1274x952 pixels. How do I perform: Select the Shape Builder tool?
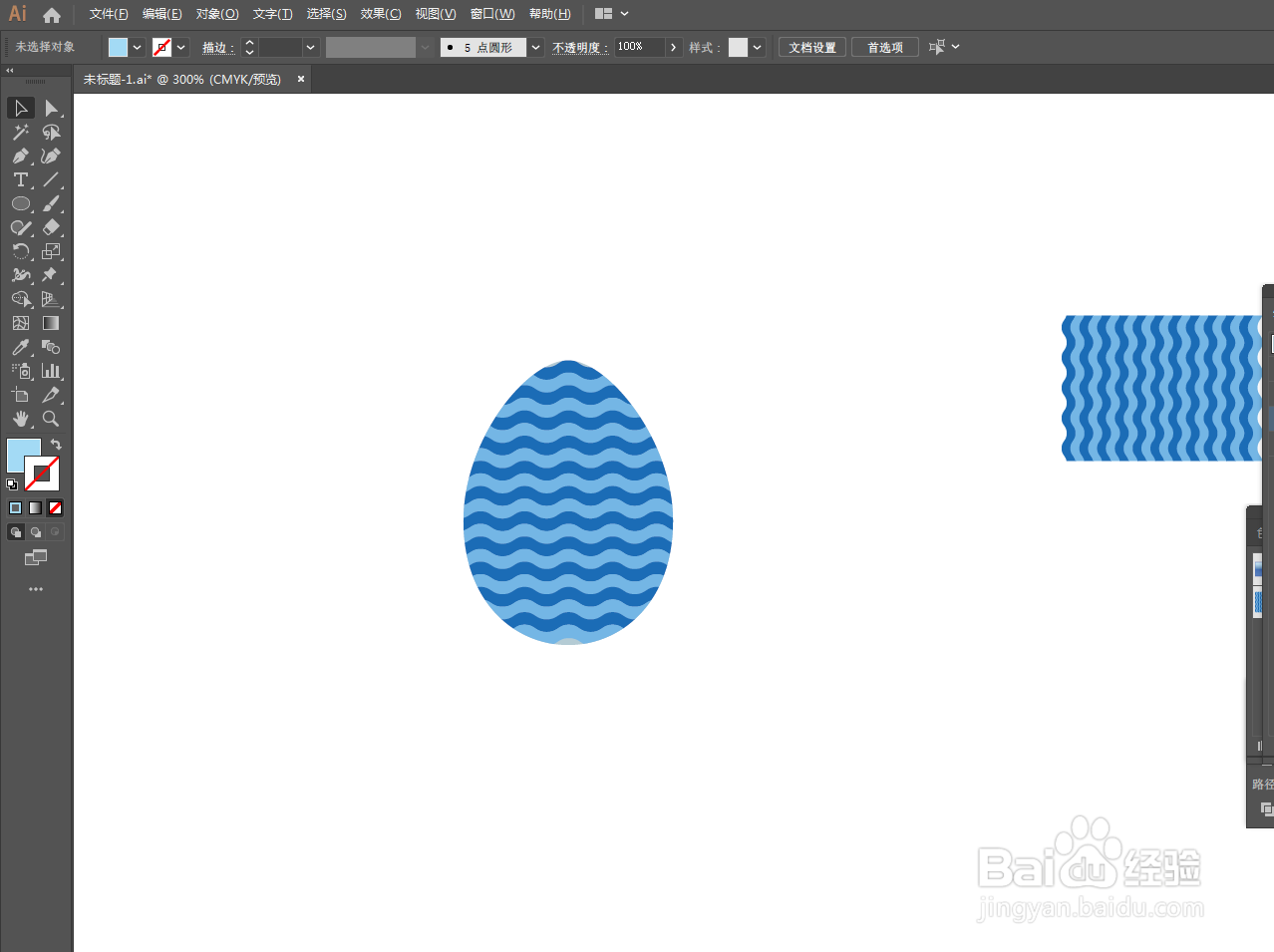21,299
